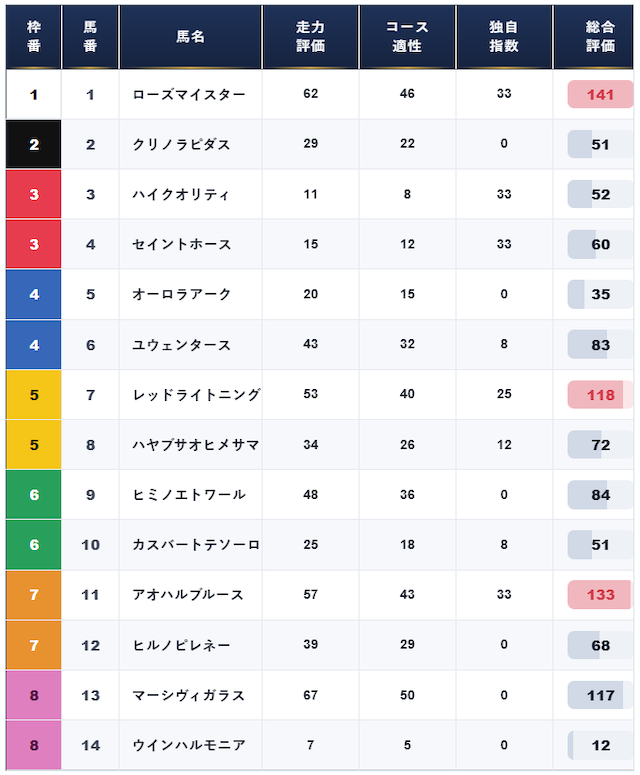Click the 走力評価 value 67
The image size is (640, 775).
click(310, 695)
